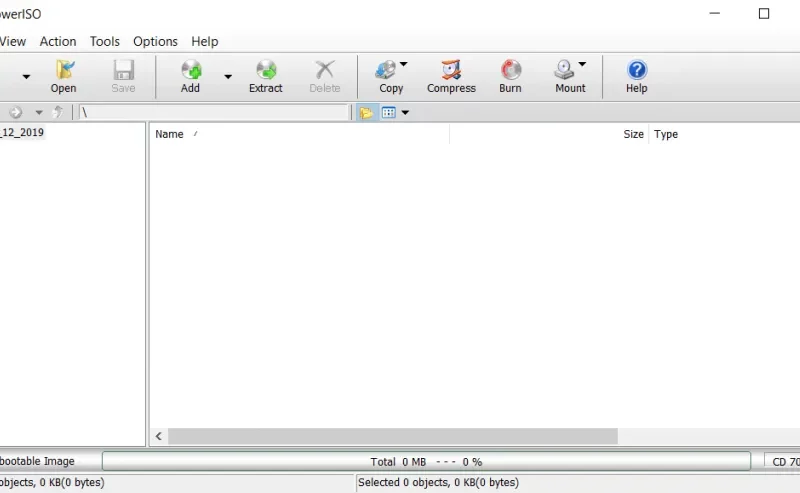Viewport: 800px width, 493px height.
Task: Click the CD 700 media type selector
Action: tap(783, 462)
